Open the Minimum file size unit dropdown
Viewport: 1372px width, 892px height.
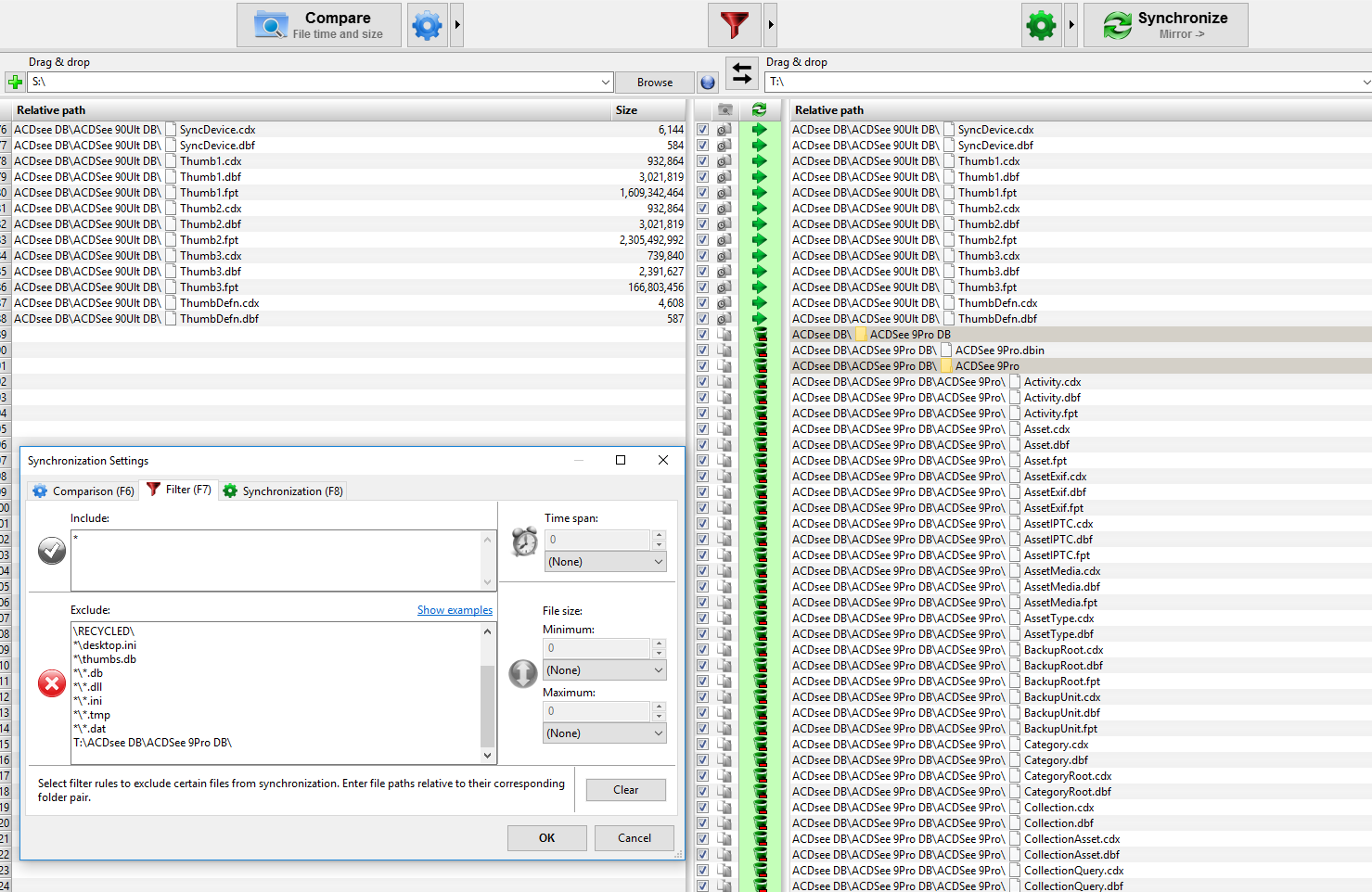tap(605, 670)
